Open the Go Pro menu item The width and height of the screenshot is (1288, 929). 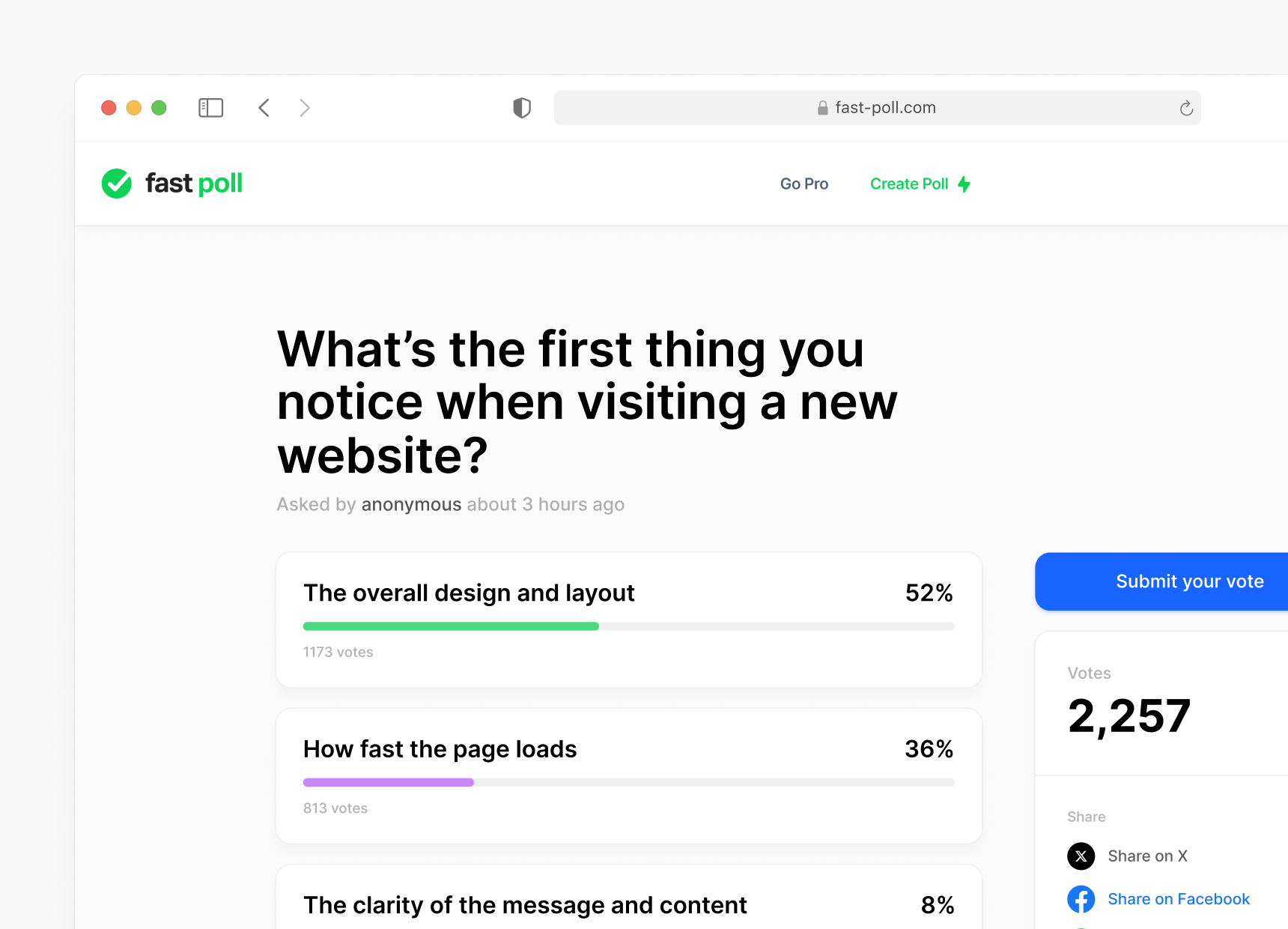coord(804,184)
